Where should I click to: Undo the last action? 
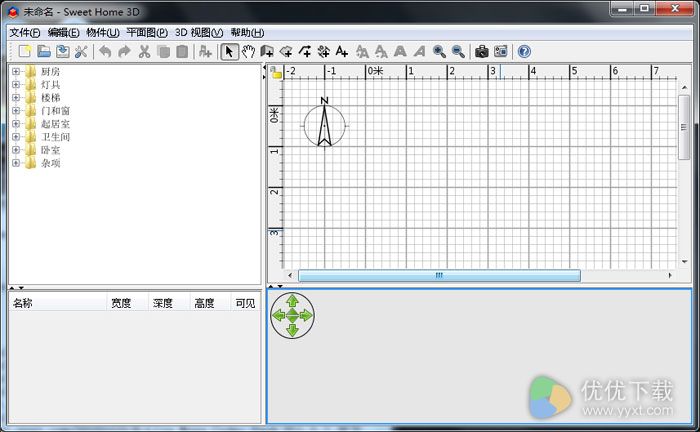click(x=105, y=52)
